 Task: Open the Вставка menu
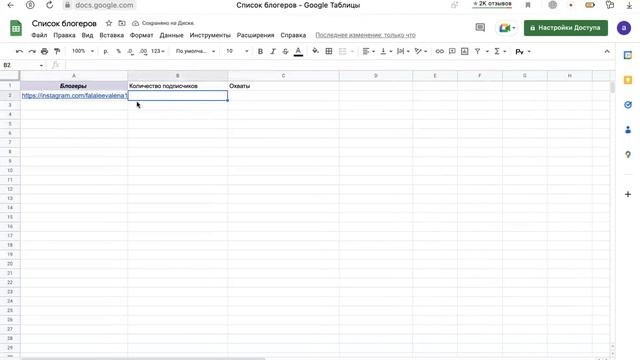pyautogui.click(x=111, y=35)
